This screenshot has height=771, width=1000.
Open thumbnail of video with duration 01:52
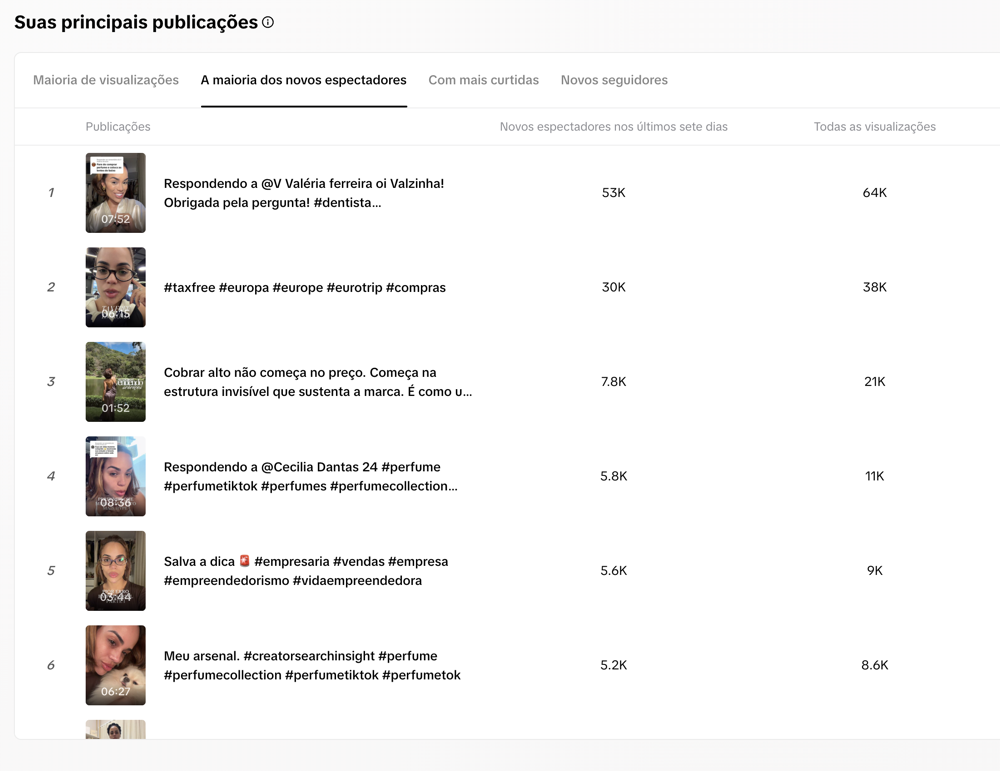(x=115, y=381)
